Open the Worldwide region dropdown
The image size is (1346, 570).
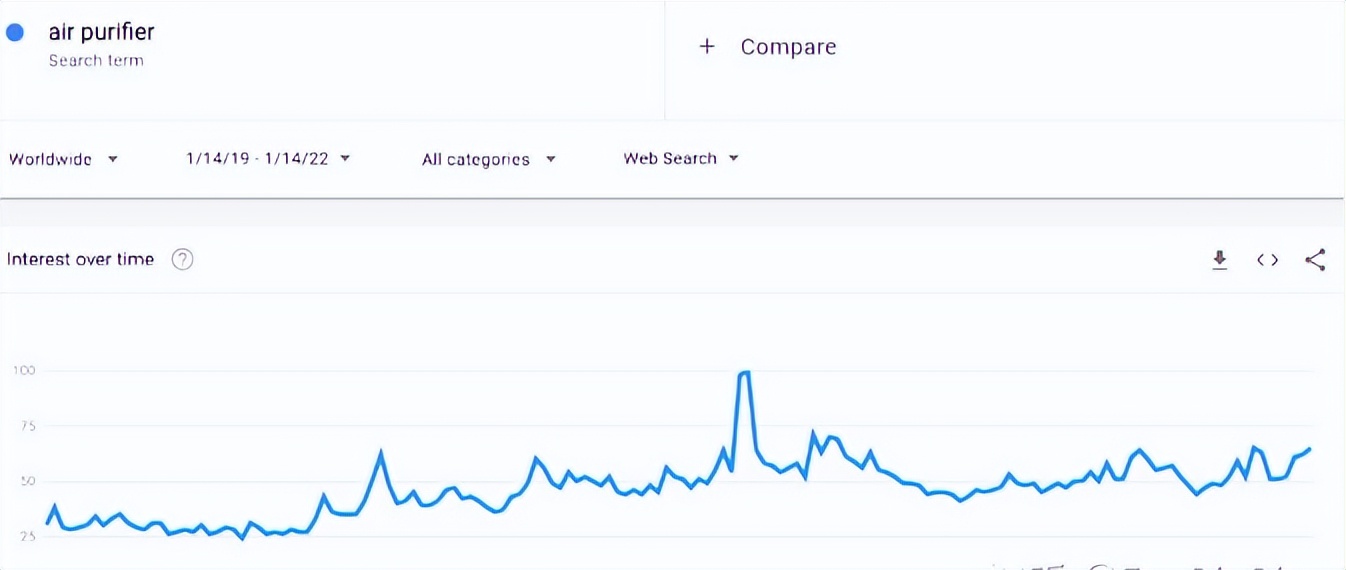[x=51, y=159]
